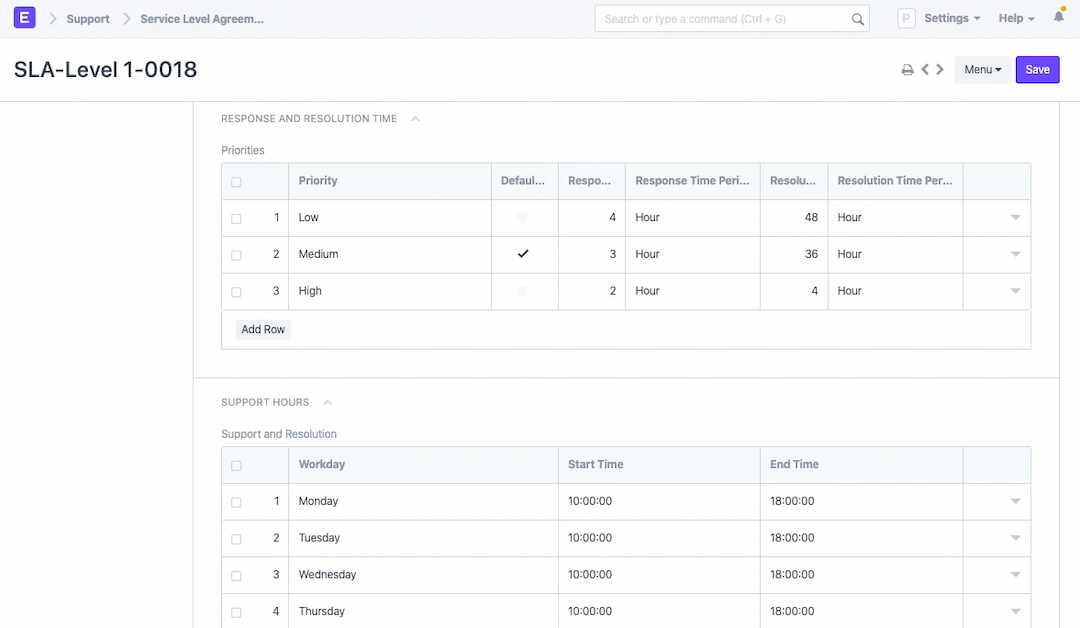
Task: Toggle select-all checkbox in Priorities table
Action: [236, 182]
